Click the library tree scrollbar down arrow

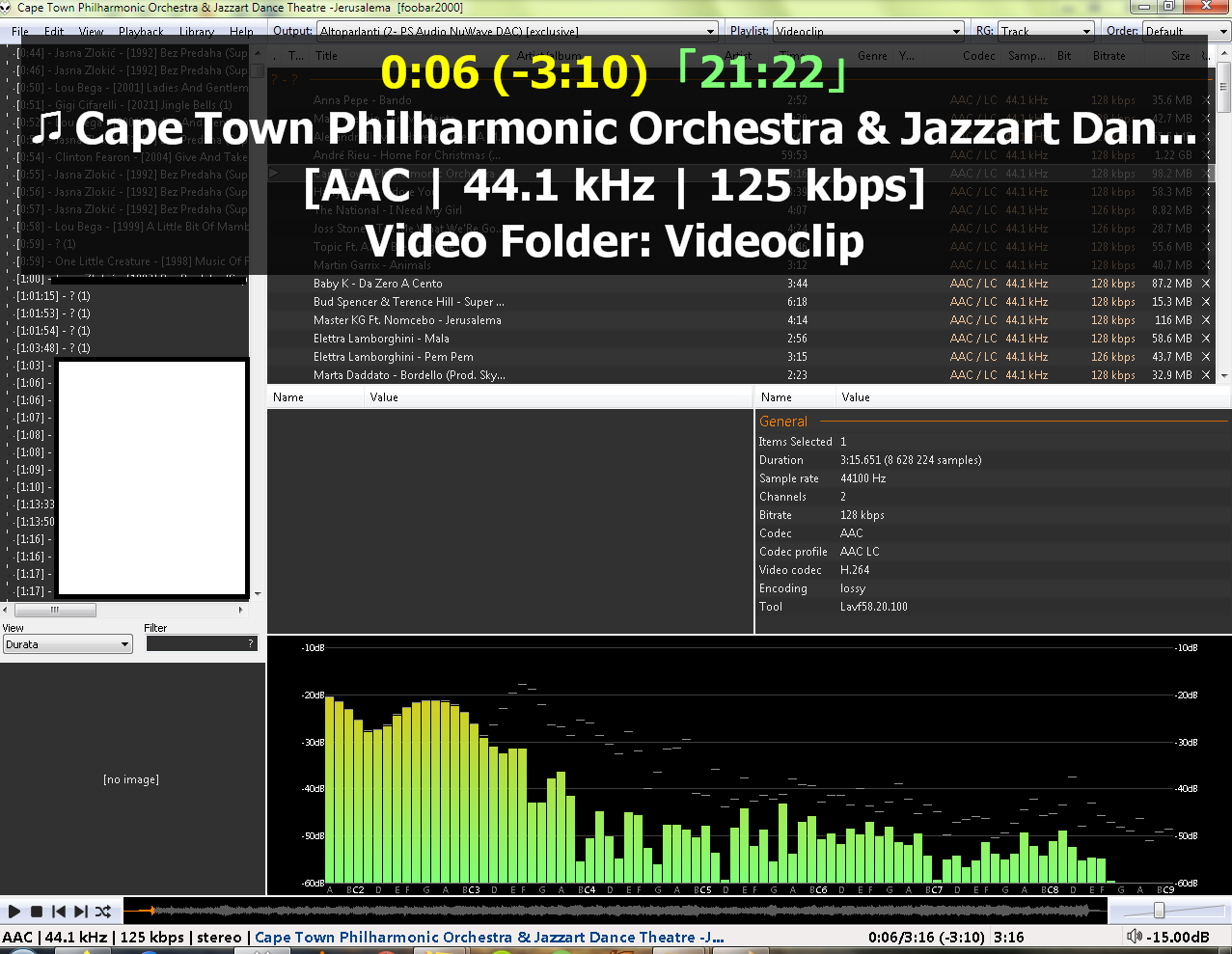tap(258, 594)
